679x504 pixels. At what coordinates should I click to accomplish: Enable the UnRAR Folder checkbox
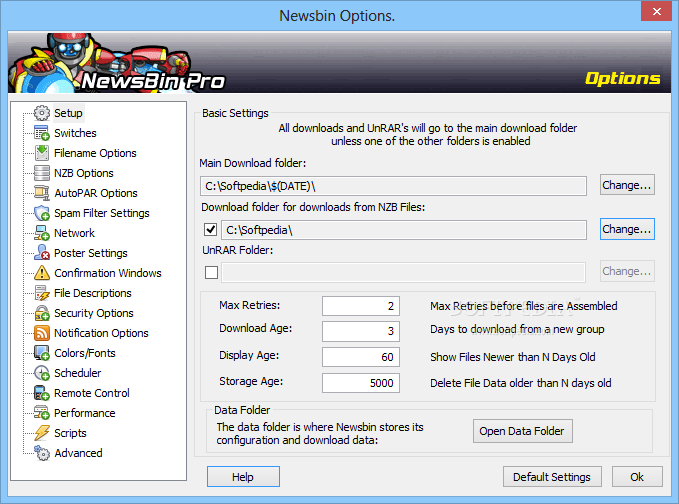[x=211, y=272]
